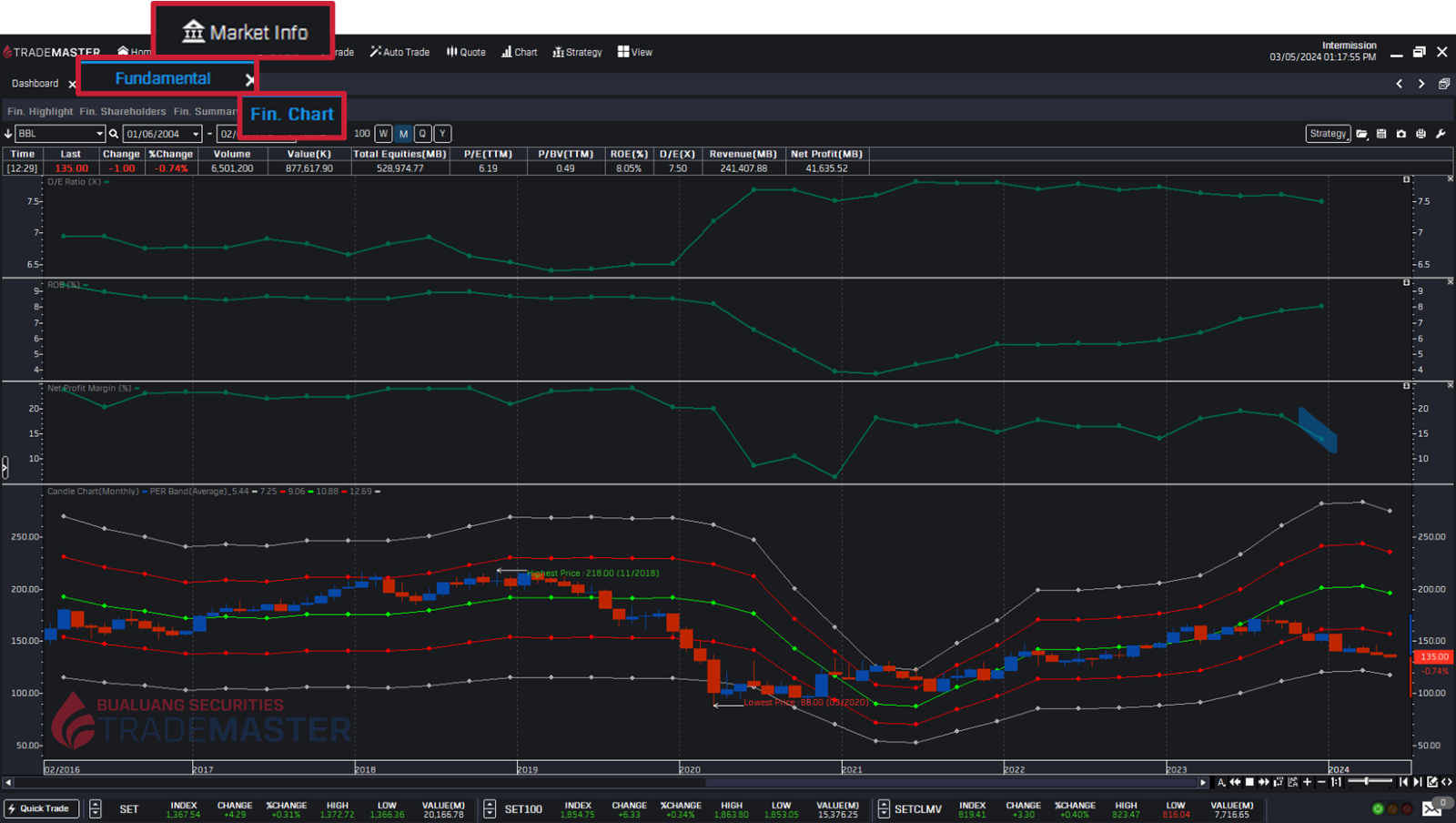The width and height of the screenshot is (1456, 823).
Task: Click the symbol search magnifier icon
Action: [114, 134]
